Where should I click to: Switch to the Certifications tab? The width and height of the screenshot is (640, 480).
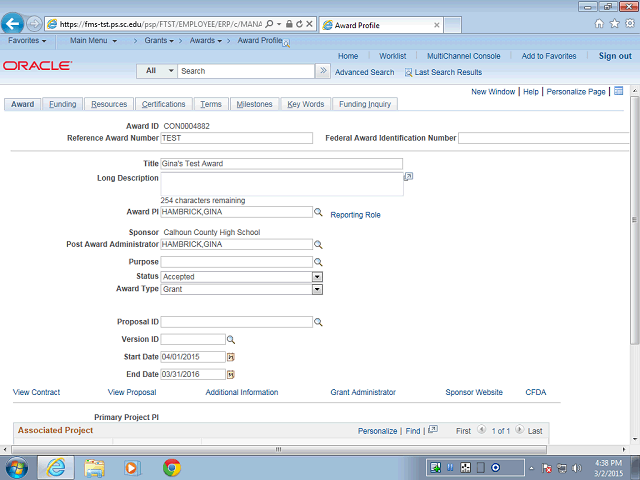pyautogui.click(x=163, y=104)
